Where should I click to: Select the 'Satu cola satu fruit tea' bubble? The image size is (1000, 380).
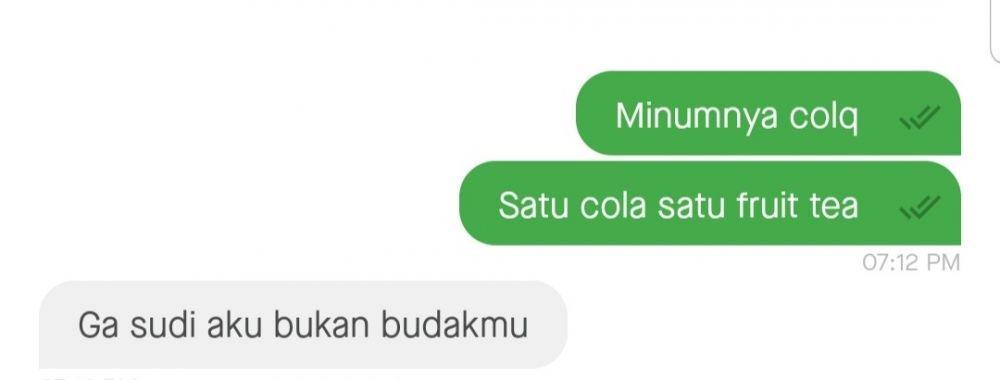(710, 203)
